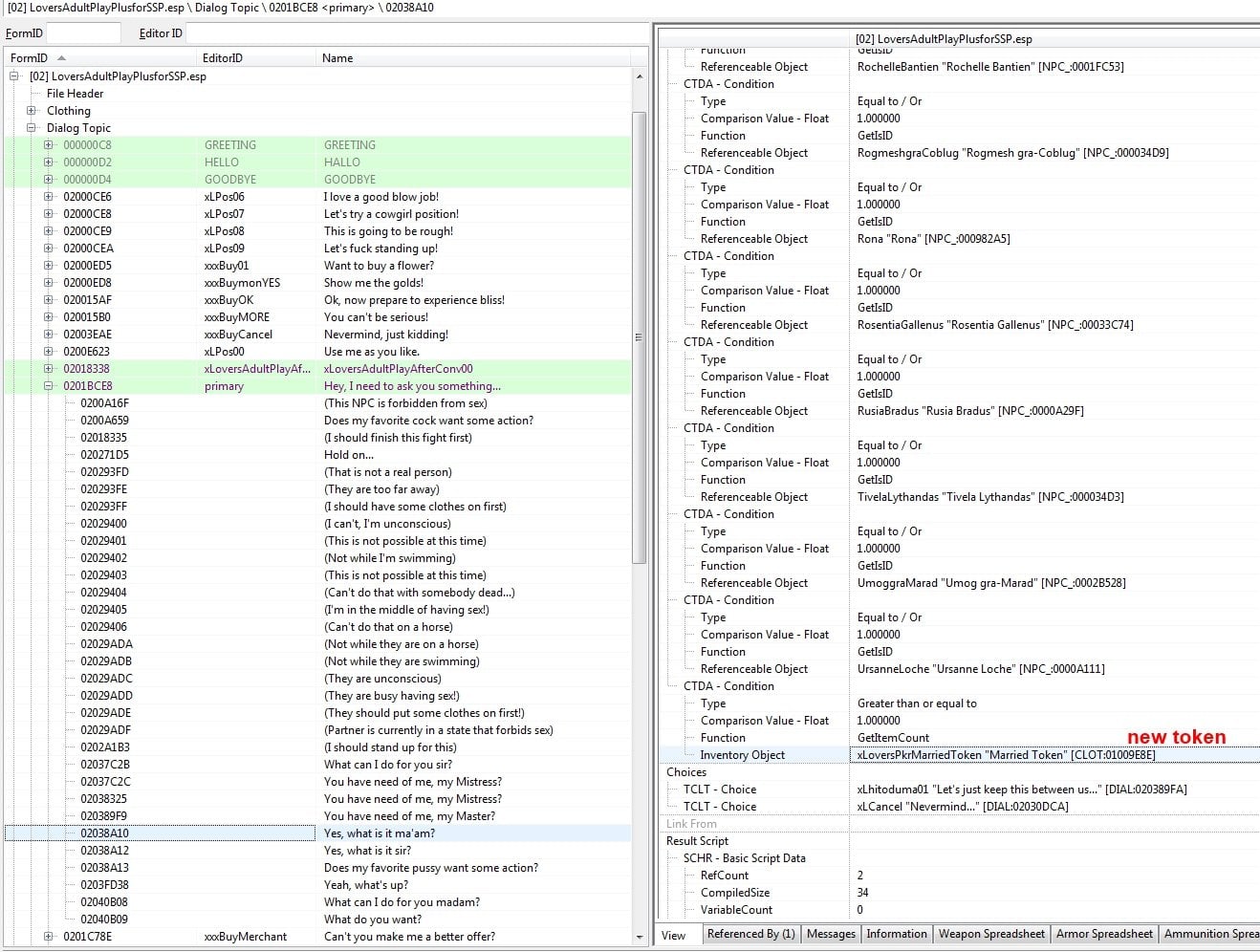Click the RusiaBradus referenceable object value
Viewport: 1260px width, 952px height.
970,411
